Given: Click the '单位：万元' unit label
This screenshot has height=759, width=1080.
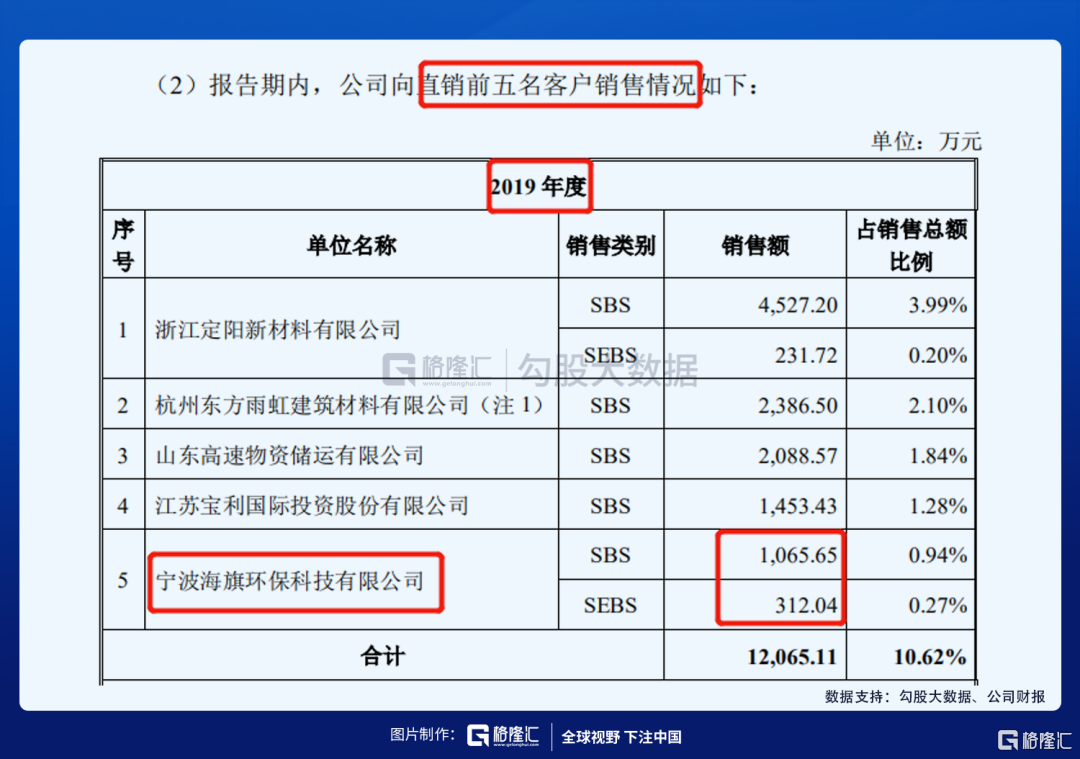Looking at the screenshot, I should pyautogui.click(x=926, y=141).
